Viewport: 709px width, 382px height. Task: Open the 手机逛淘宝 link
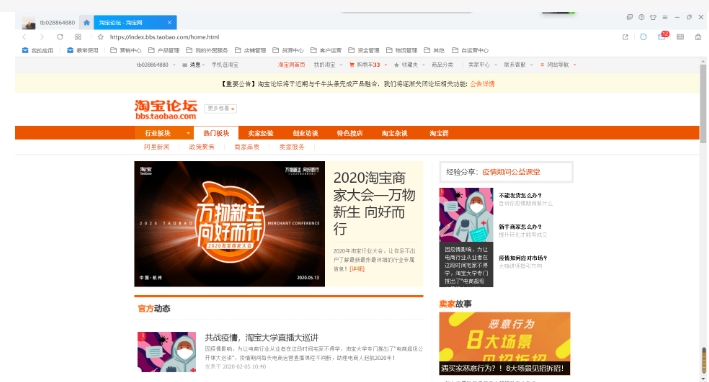coord(225,65)
